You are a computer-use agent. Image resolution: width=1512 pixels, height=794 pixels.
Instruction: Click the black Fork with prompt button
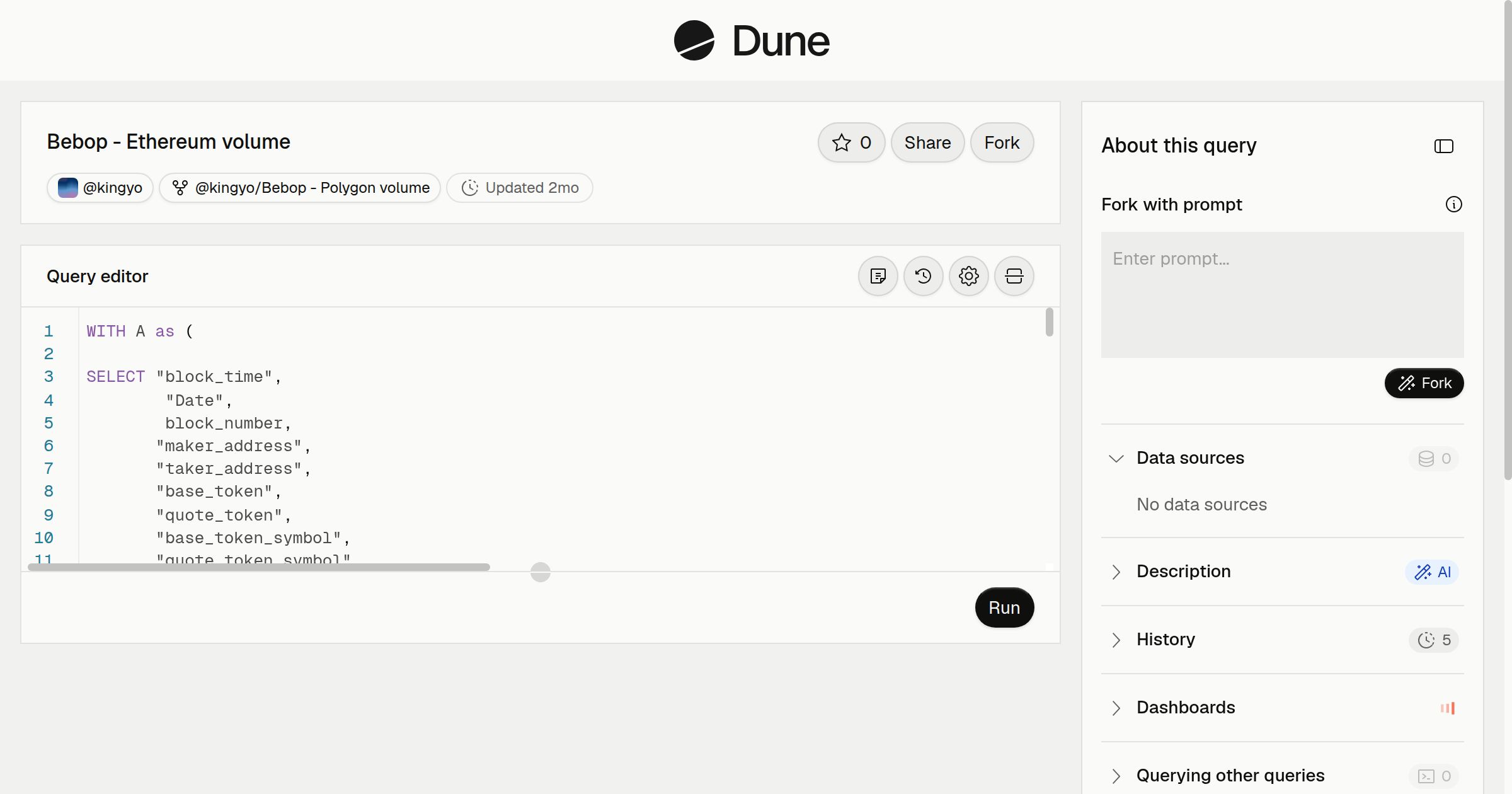pos(1424,383)
